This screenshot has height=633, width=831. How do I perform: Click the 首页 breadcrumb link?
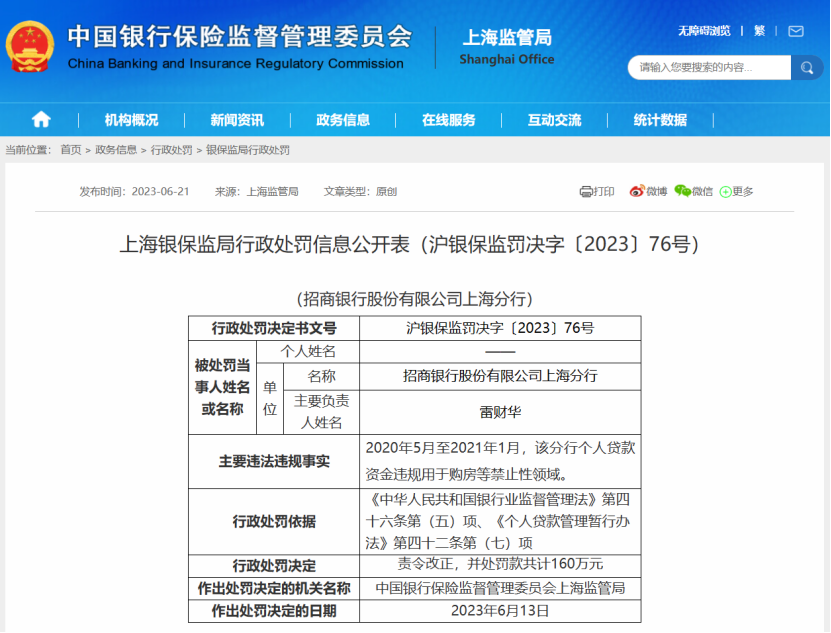(x=70, y=150)
